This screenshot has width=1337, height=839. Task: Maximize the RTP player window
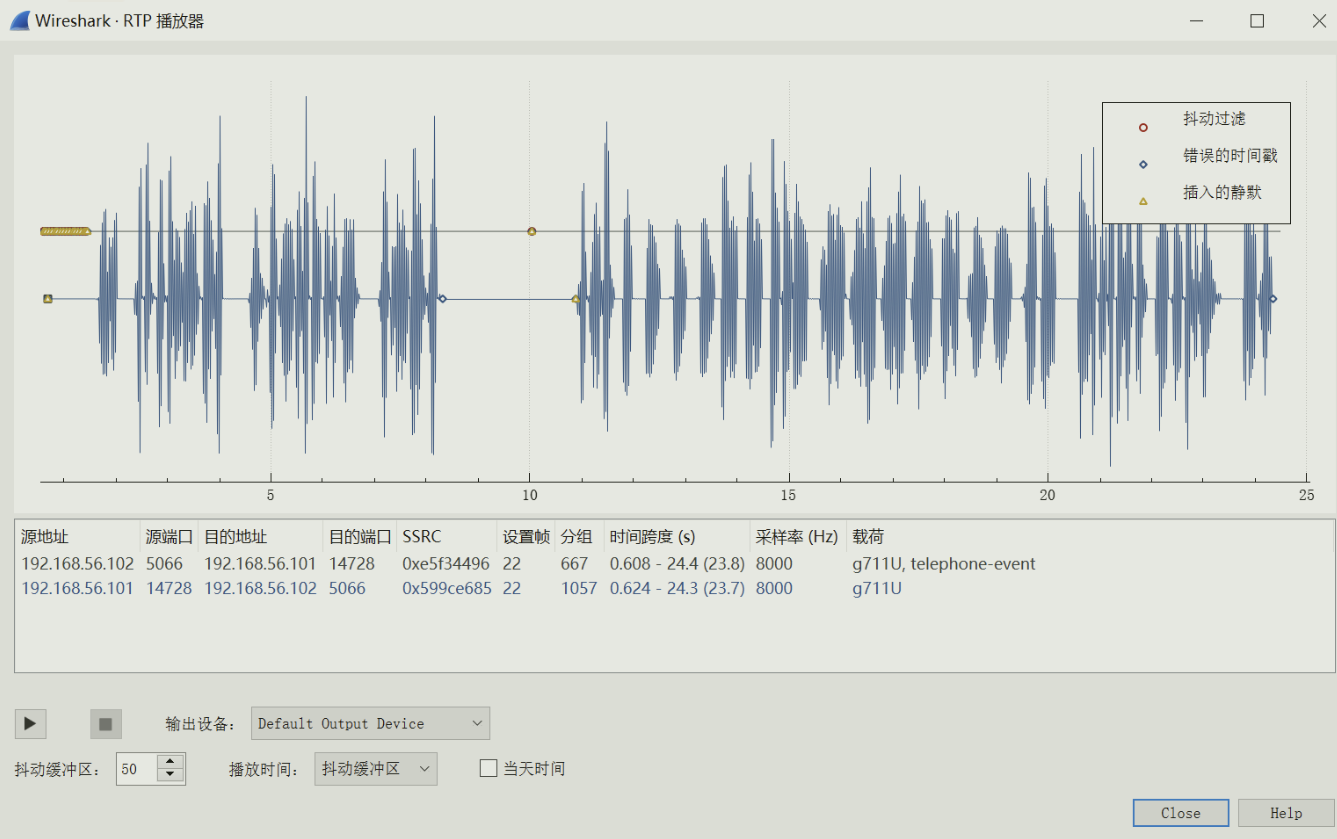1257,21
